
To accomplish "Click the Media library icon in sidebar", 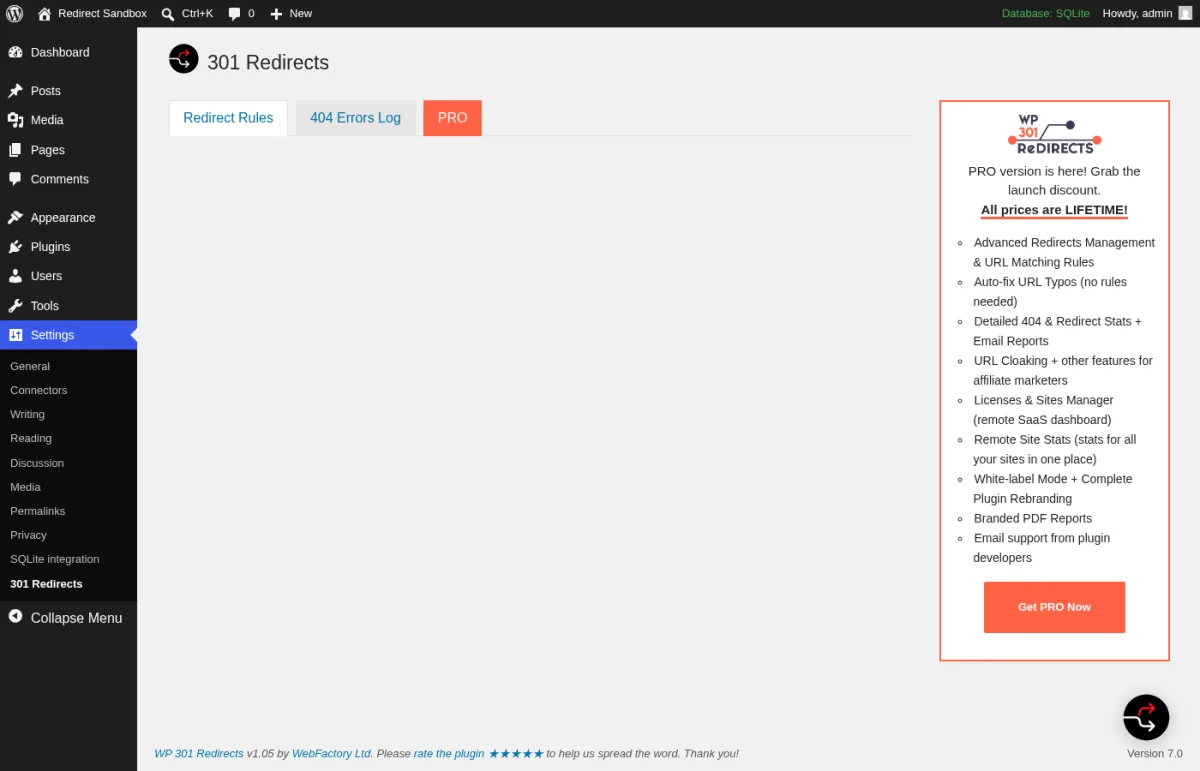I will (15, 120).
